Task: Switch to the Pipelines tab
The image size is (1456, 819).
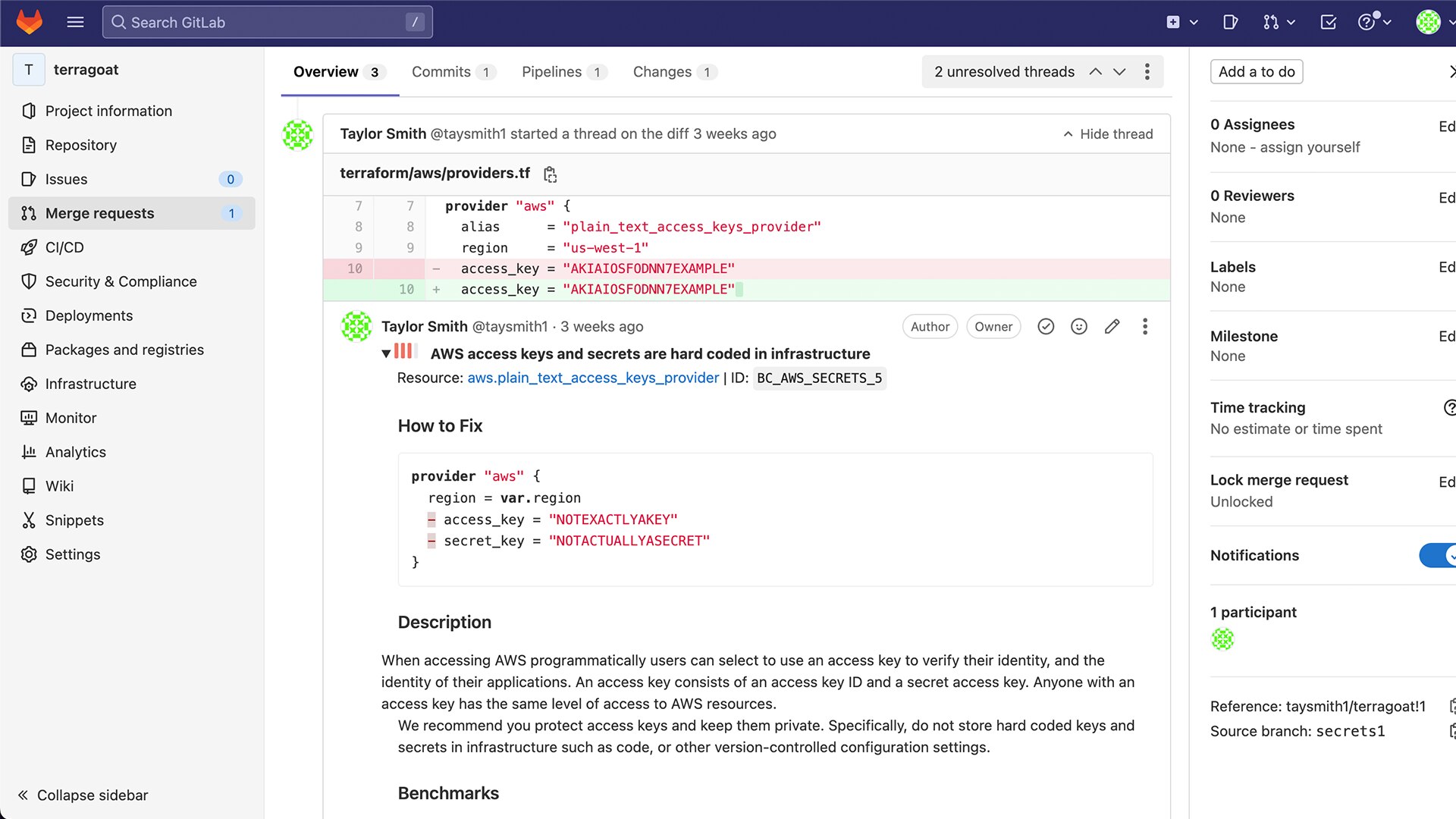Action: tap(551, 72)
